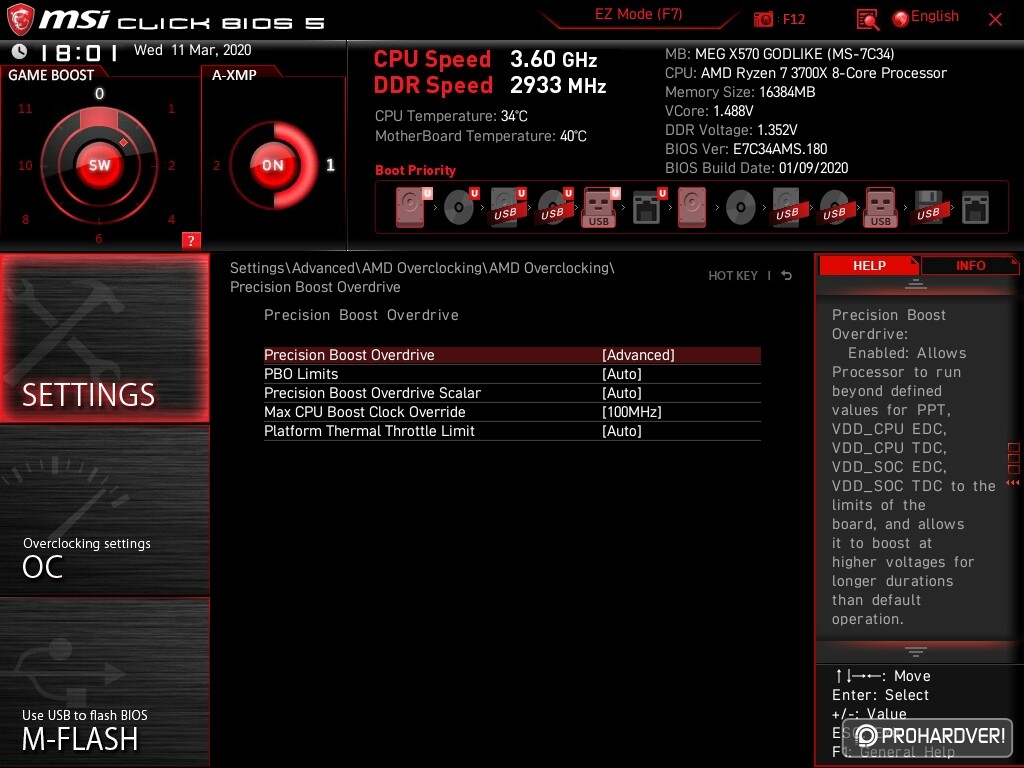Viewport: 1024px width, 768px height.
Task: Select the first USB hard drive boot icon
Action: 507,207
